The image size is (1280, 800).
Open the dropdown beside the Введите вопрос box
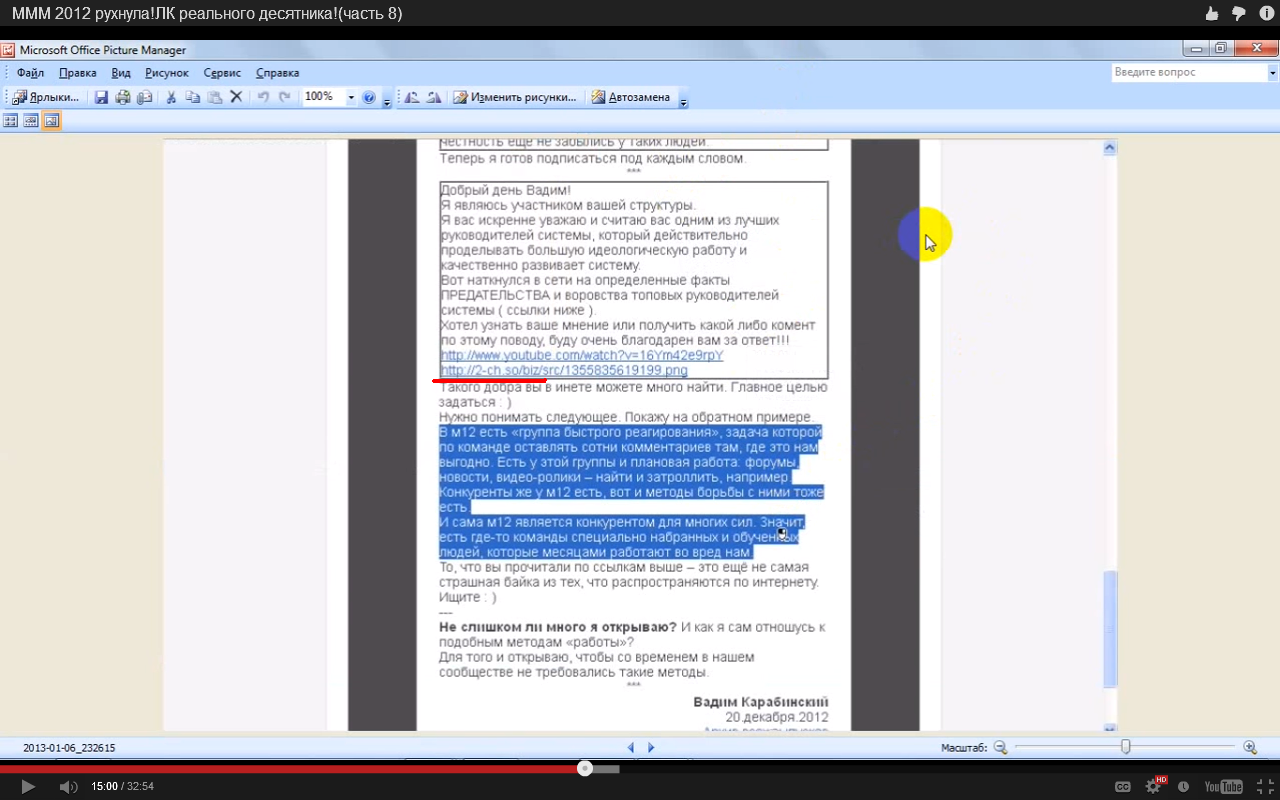click(x=1273, y=73)
